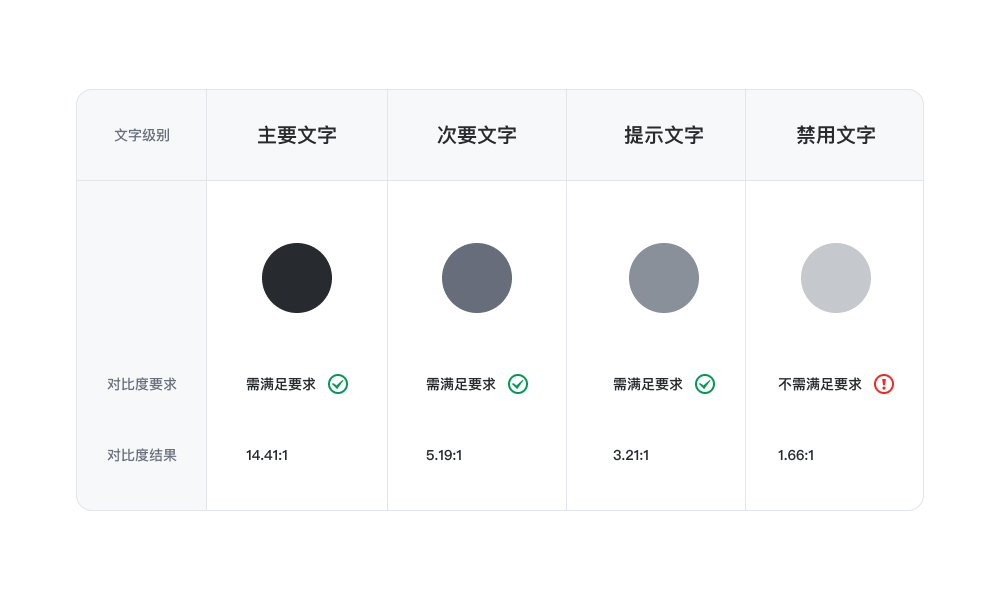The image size is (1000, 600).
Task: Click the 文字级别 header label
Action: [142, 135]
